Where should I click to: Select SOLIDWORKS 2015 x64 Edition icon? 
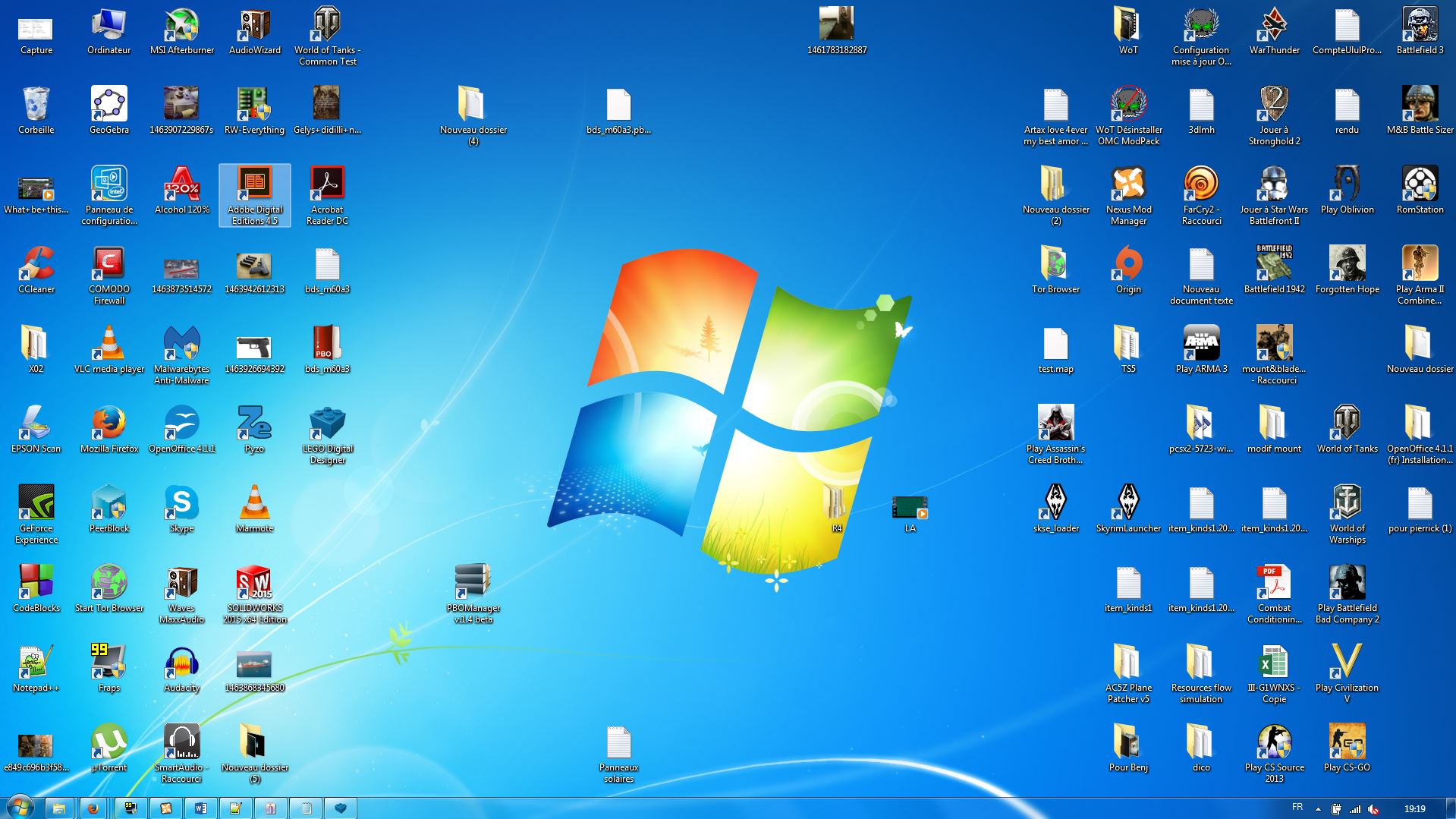[x=255, y=595]
